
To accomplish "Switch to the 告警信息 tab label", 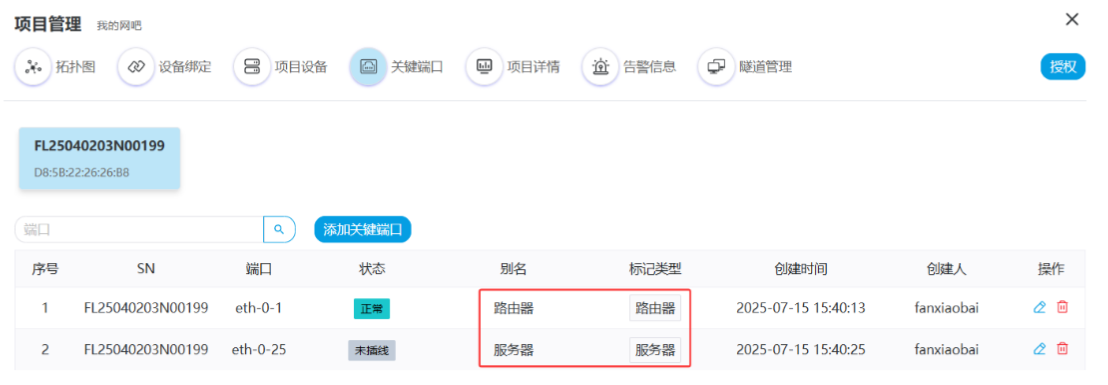I will pyautogui.click(x=649, y=67).
